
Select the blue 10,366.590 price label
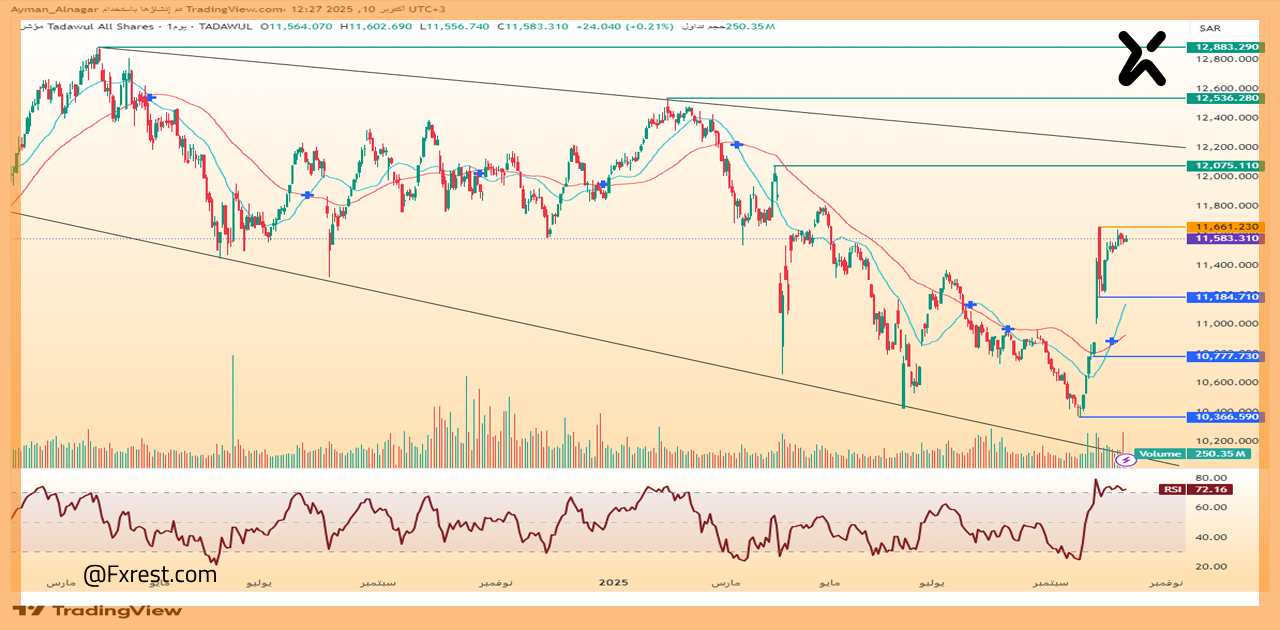[x=1224, y=417]
